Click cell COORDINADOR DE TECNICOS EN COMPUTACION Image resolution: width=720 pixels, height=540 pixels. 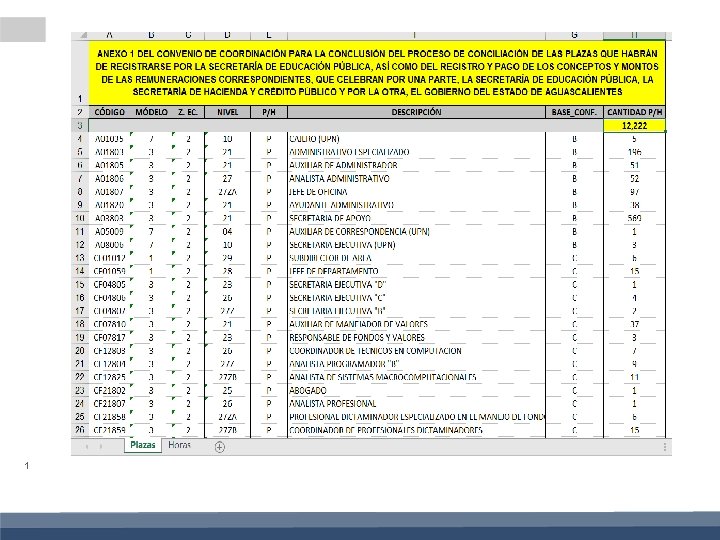pyautogui.click(x=416, y=351)
